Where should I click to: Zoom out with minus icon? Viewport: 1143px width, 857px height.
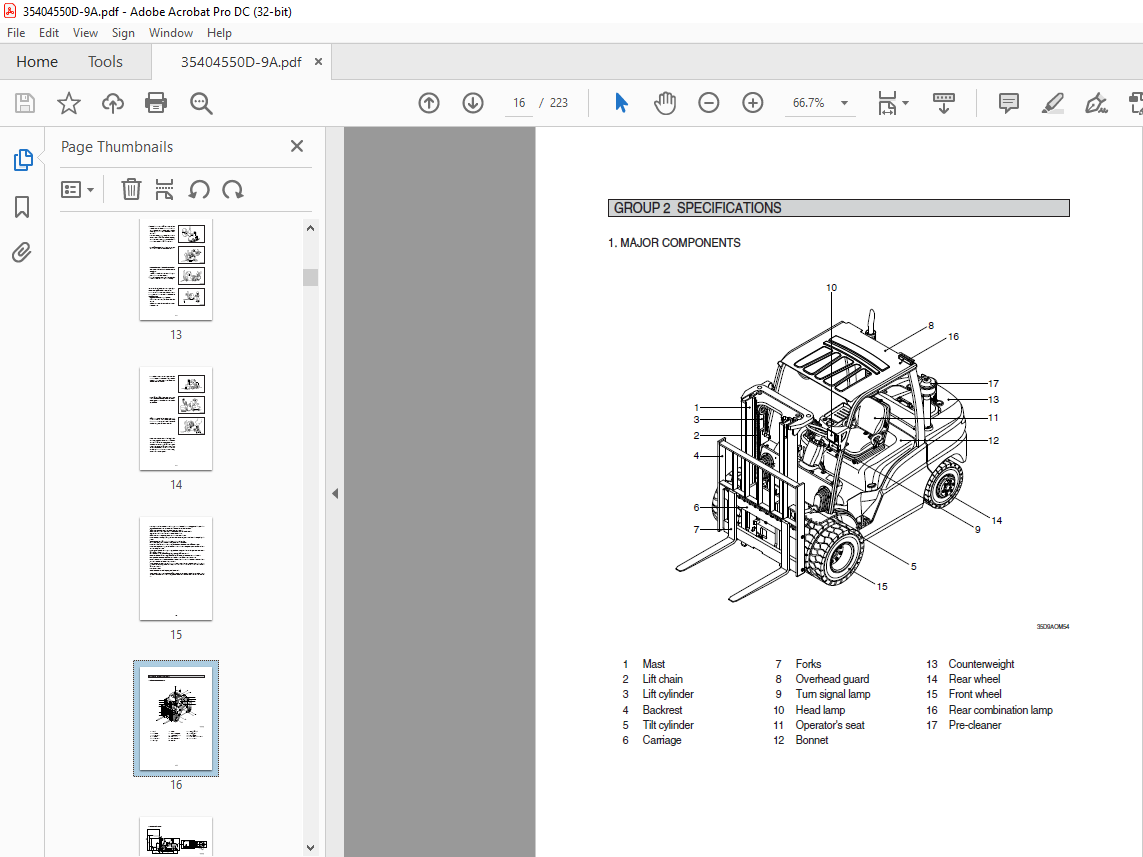(x=709, y=103)
